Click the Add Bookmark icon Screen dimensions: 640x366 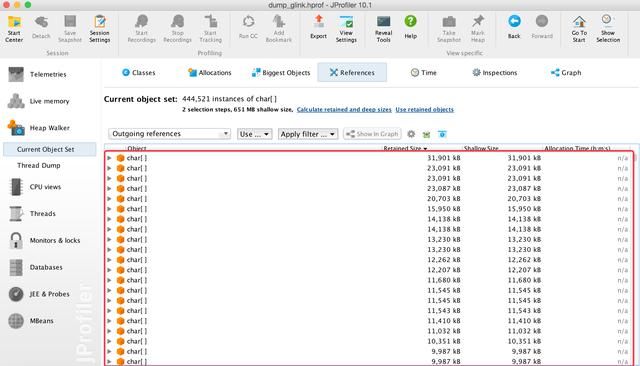tap(279, 29)
